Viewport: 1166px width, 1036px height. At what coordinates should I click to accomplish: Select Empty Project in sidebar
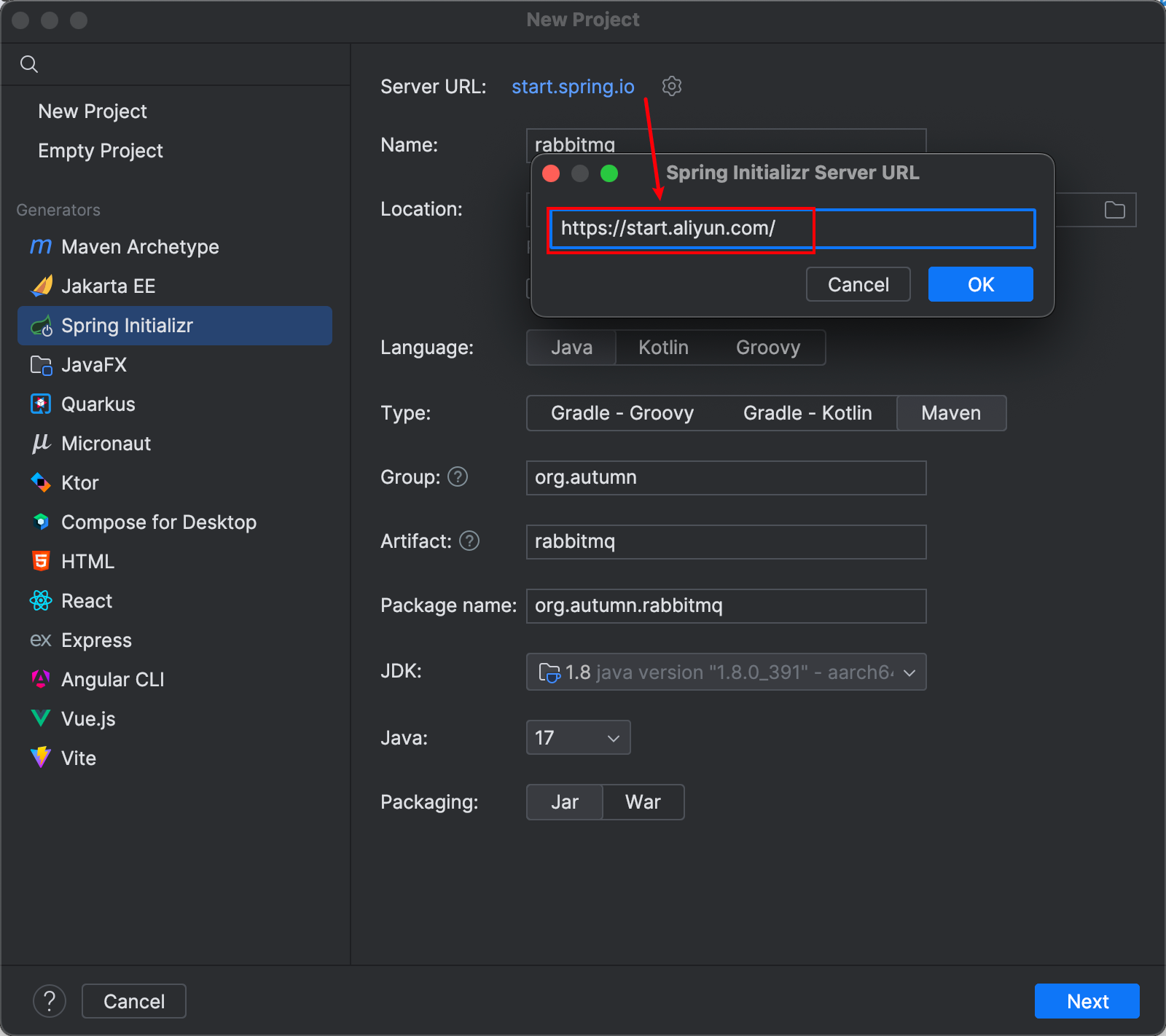(x=101, y=150)
